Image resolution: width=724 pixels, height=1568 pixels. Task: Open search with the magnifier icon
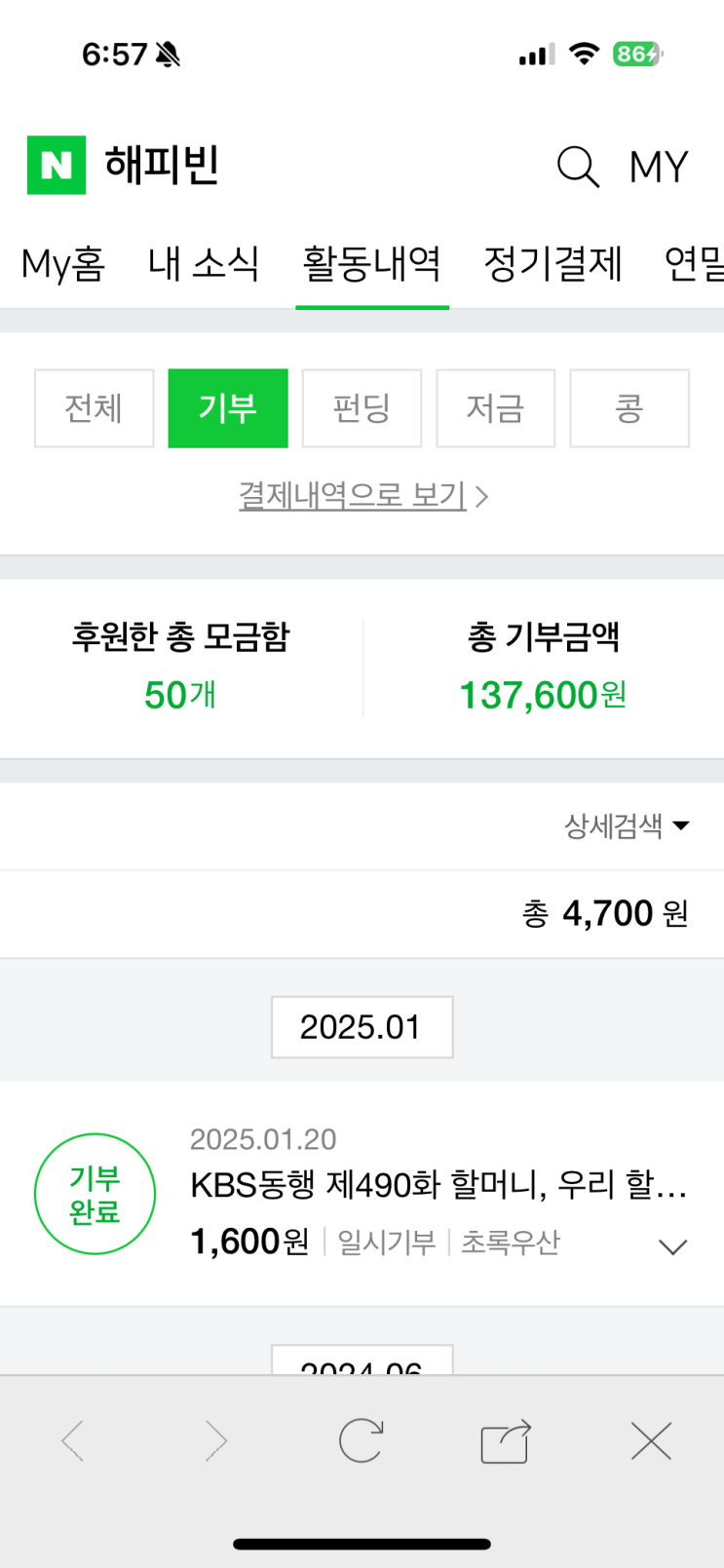tap(577, 167)
